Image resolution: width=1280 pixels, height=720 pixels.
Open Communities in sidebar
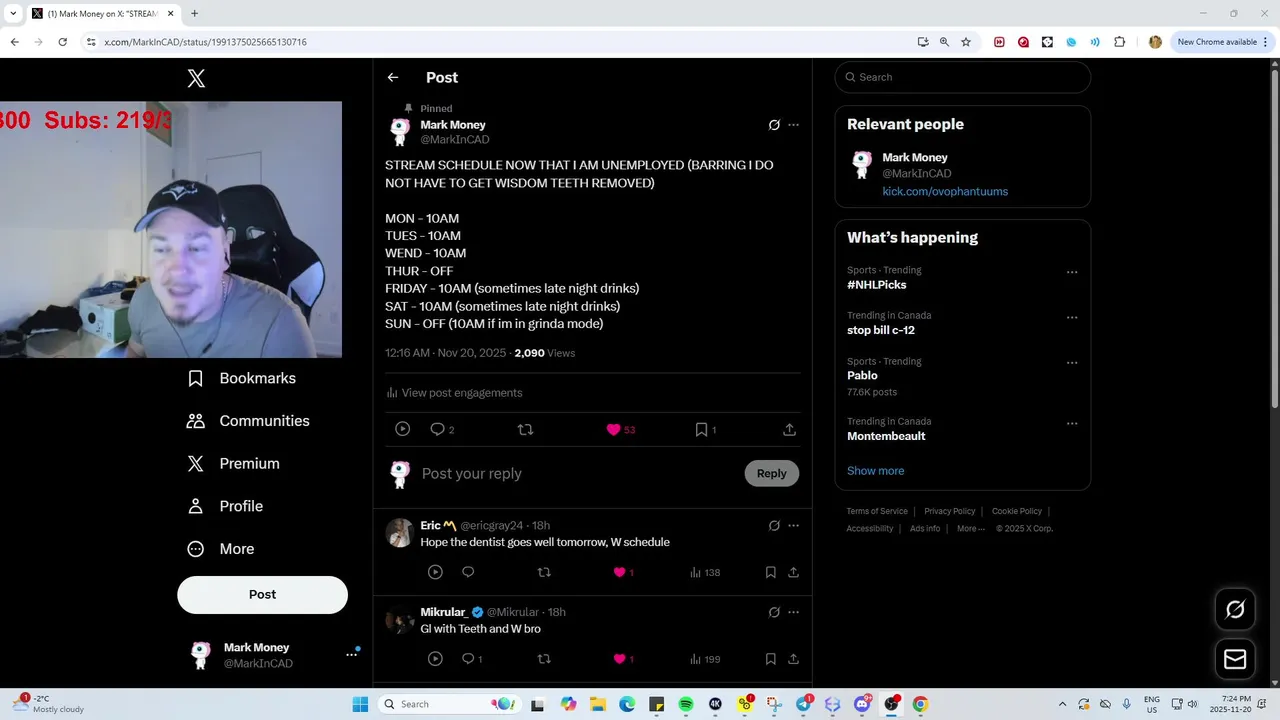(248, 421)
